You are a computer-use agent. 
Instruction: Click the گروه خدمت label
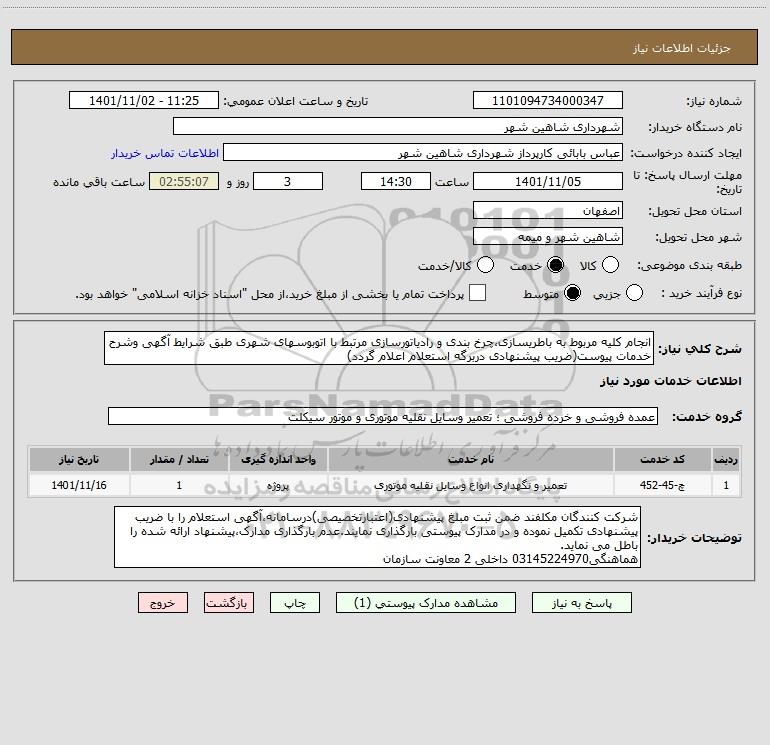coord(707,416)
